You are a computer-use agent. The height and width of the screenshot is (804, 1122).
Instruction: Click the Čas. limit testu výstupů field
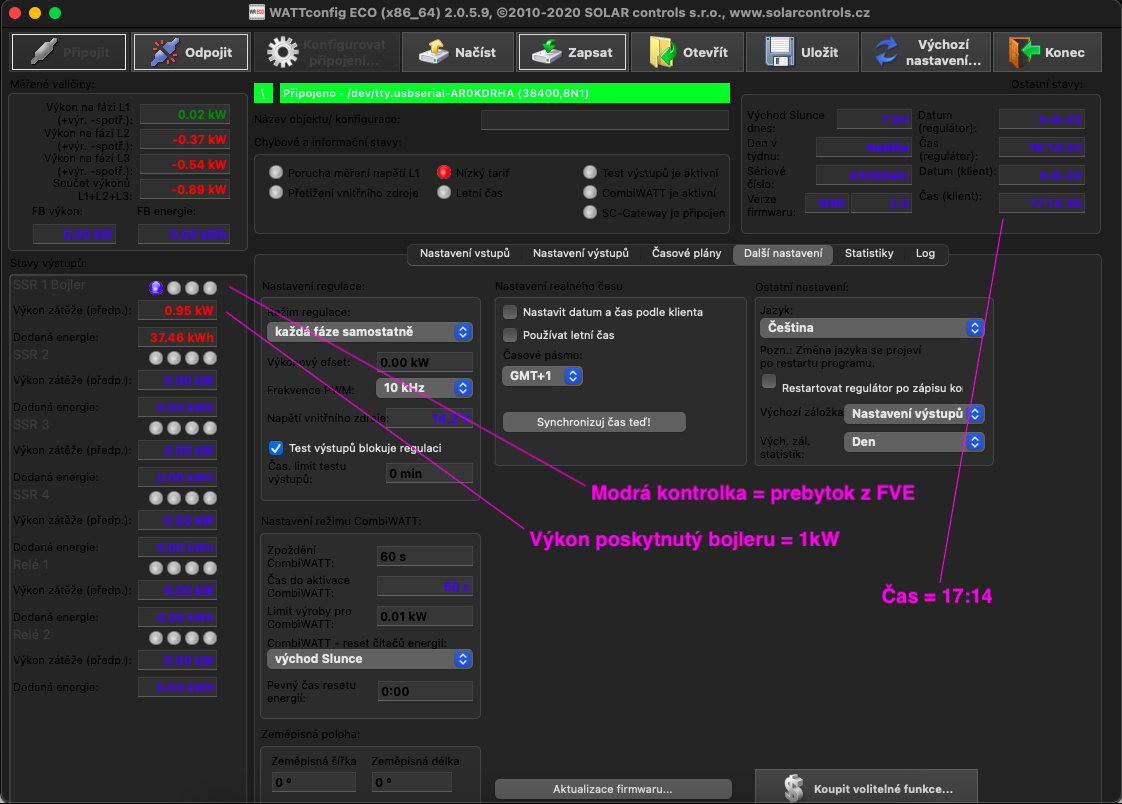point(429,473)
